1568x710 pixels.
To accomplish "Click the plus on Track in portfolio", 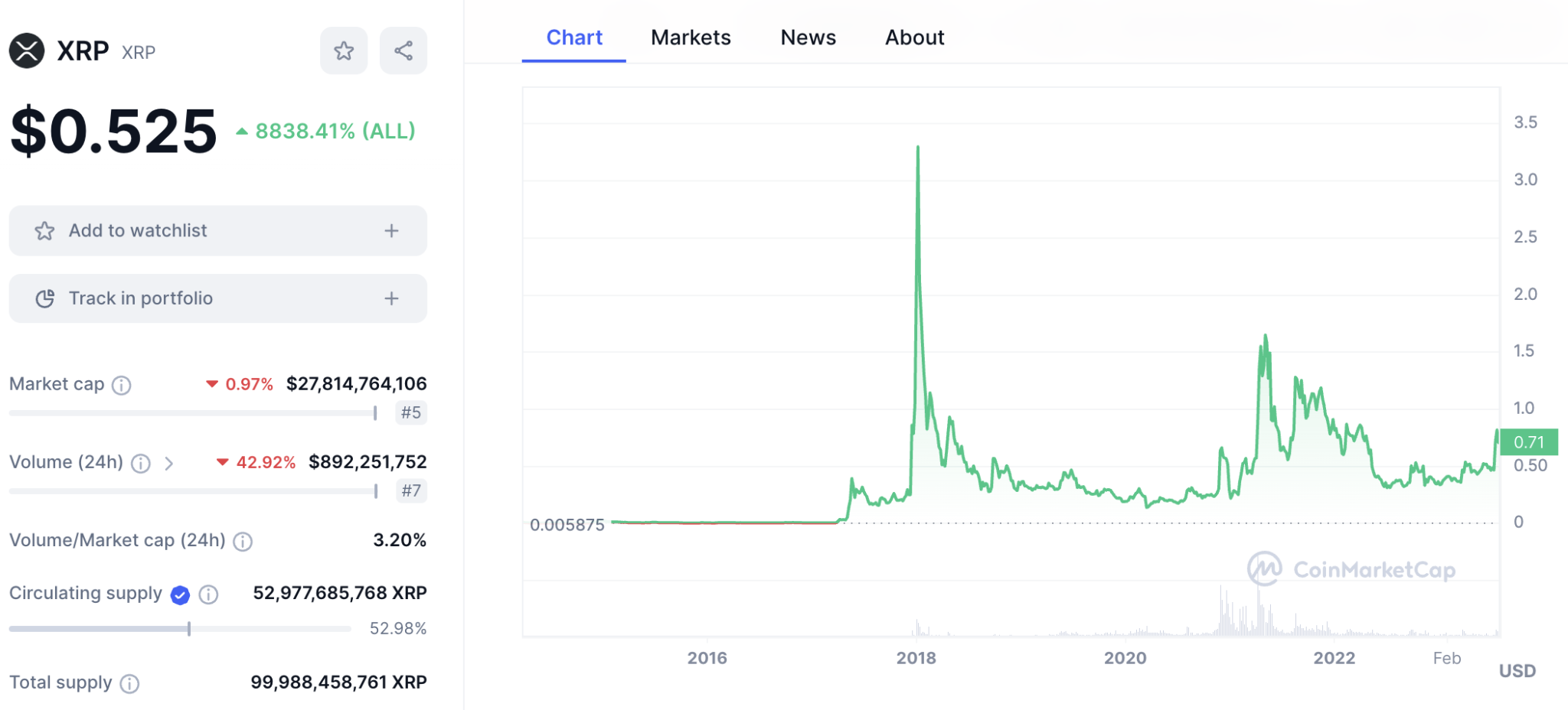I will pos(391,298).
